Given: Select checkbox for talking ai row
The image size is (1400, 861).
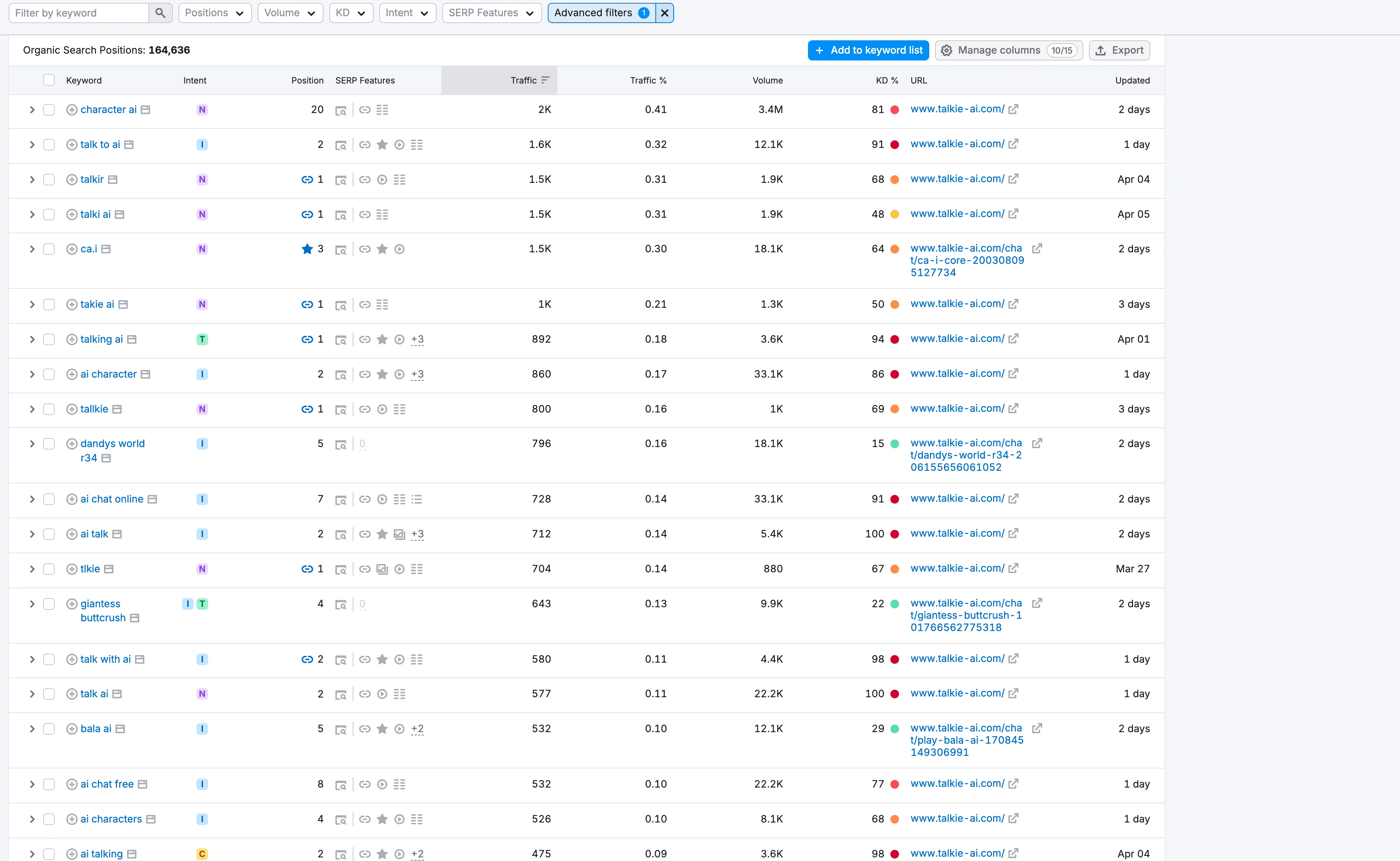Looking at the screenshot, I should pos(49,339).
